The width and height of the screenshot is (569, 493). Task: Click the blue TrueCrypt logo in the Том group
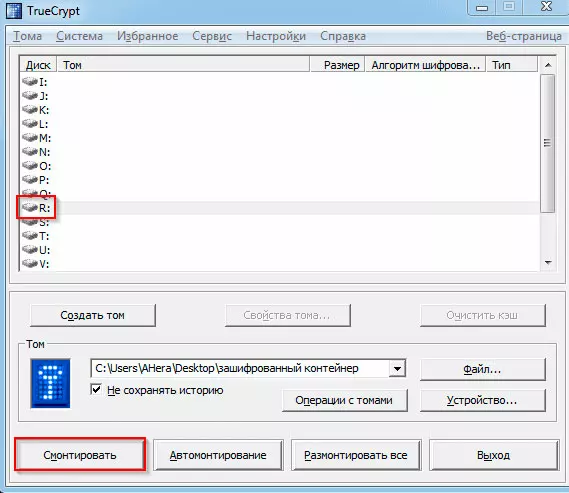tap(50, 383)
